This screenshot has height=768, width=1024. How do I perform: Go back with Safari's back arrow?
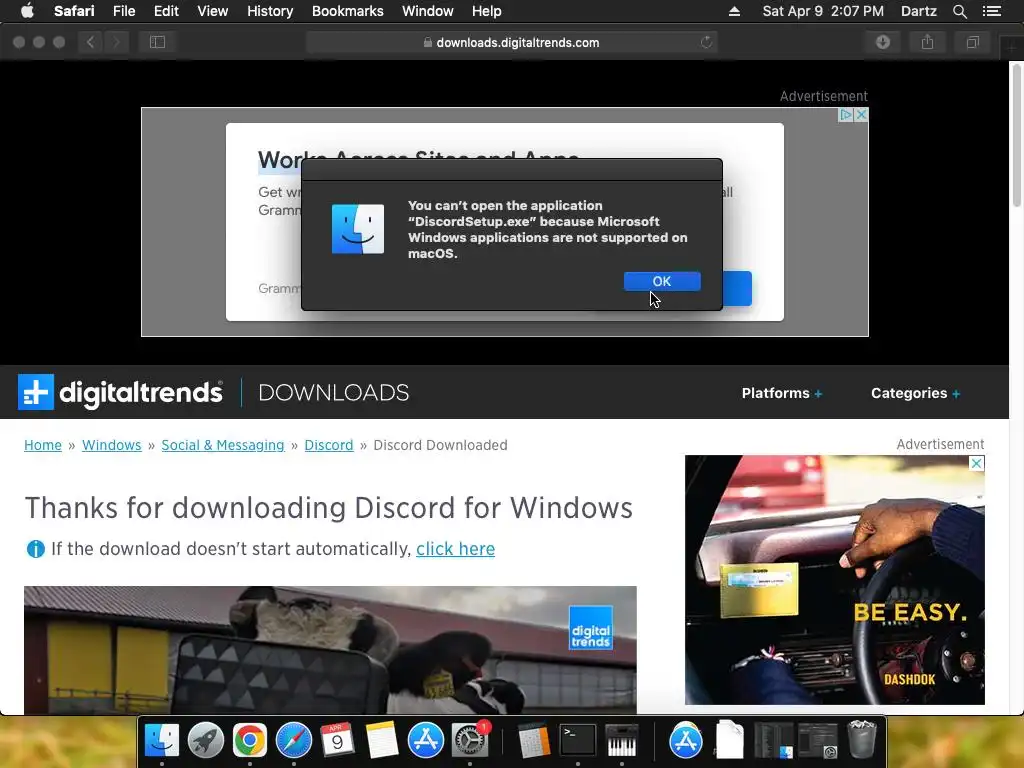(91, 42)
